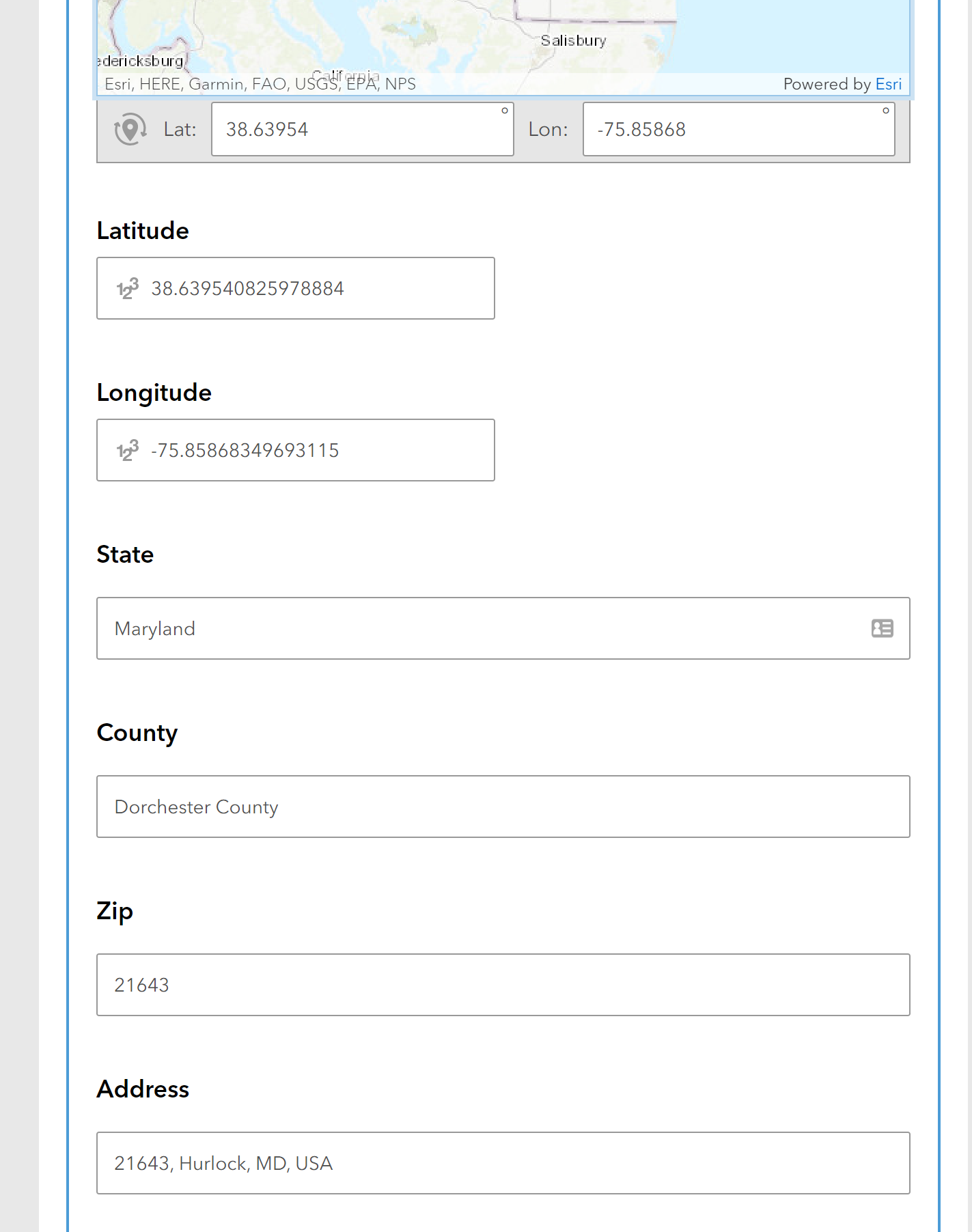Click the map attribution text Esri, HERE, Garmin
Image resolution: width=972 pixels, height=1232 pixels.
pyautogui.click(x=260, y=84)
